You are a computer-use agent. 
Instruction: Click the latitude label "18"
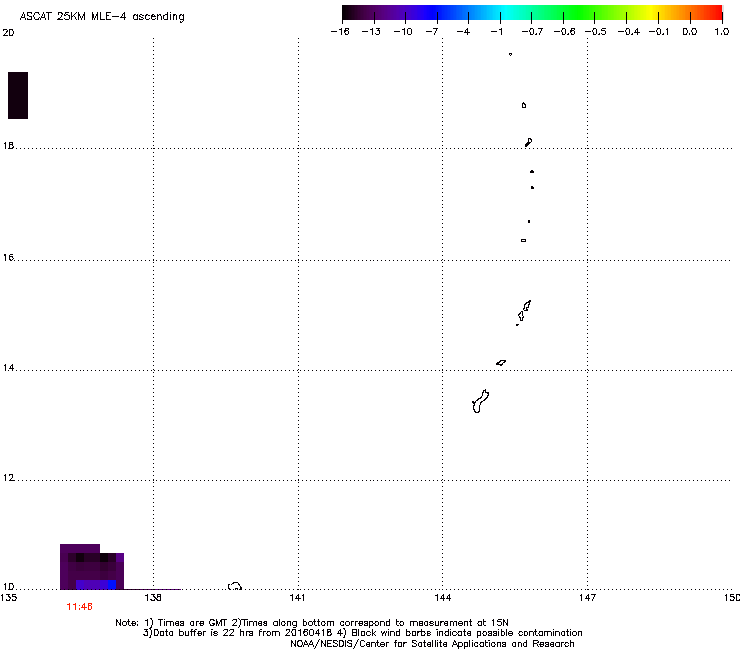(x=8, y=146)
